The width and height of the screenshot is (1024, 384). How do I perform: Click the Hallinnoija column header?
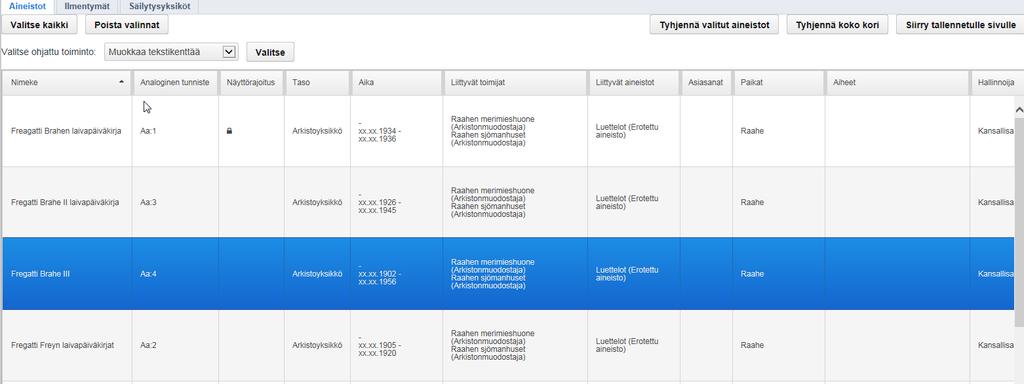tap(997, 83)
